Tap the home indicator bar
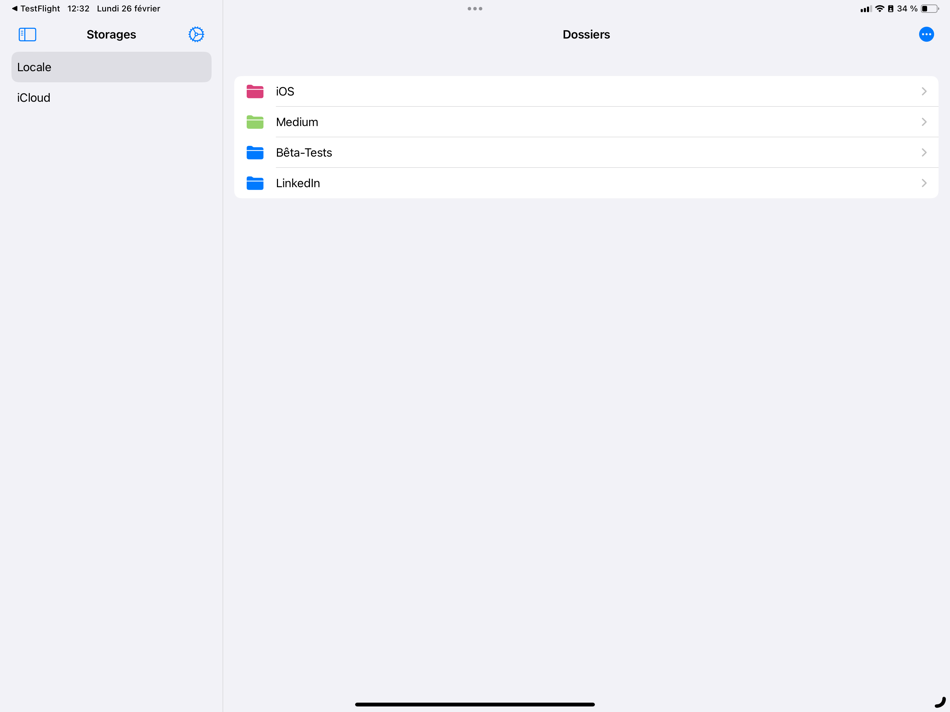Image resolution: width=950 pixels, height=712 pixels. pyautogui.click(x=474, y=703)
